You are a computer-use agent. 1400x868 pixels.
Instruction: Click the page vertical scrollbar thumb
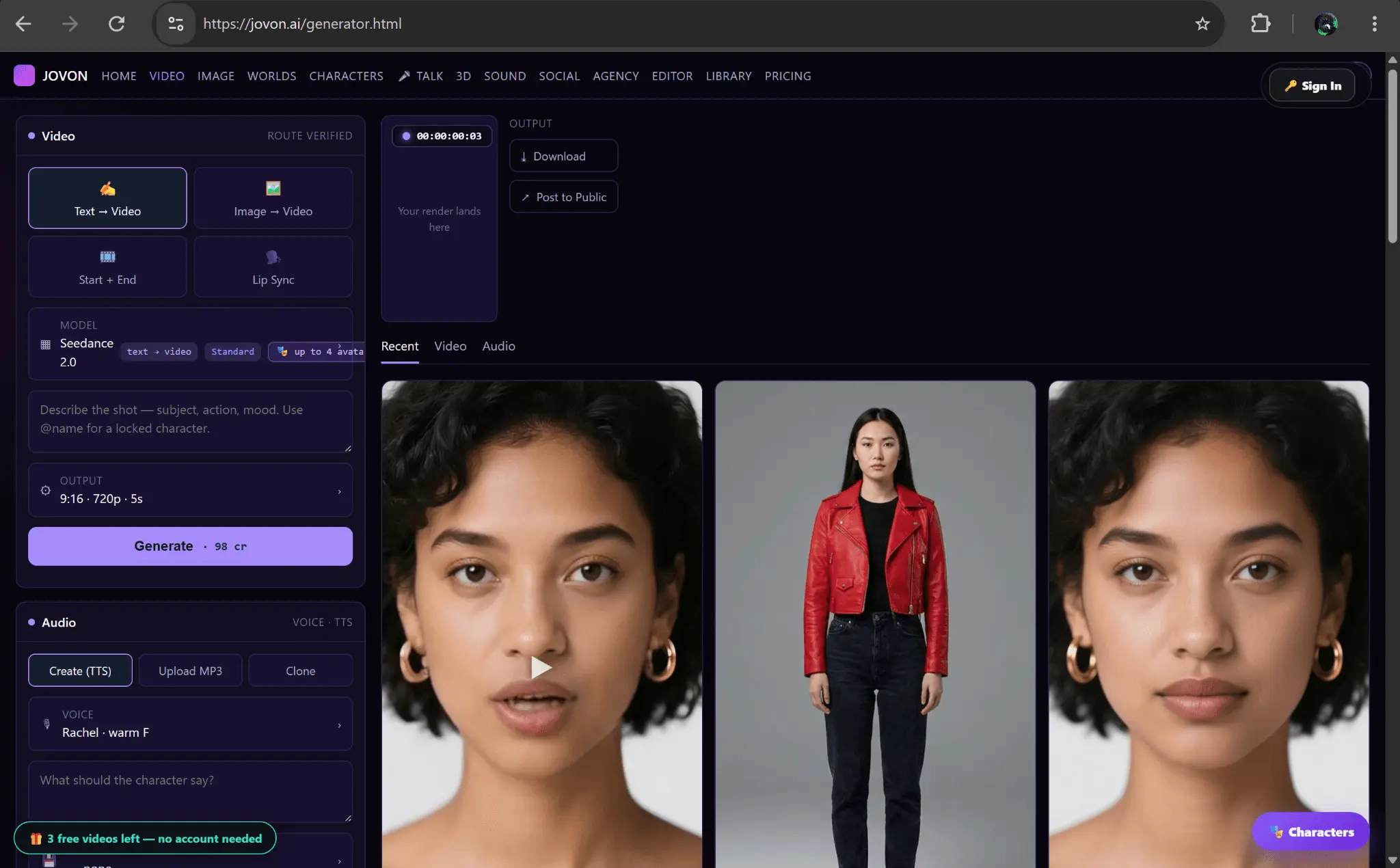(1392, 156)
